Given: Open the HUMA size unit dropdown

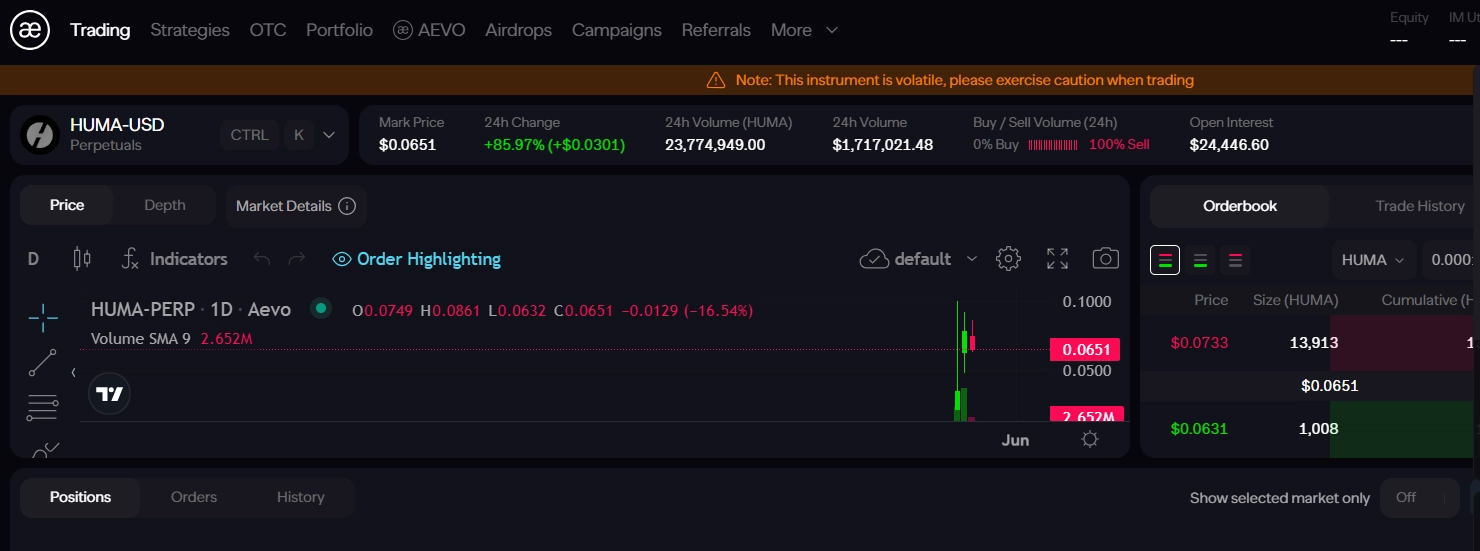Looking at the screenshot, I should tap(1374, 260).
